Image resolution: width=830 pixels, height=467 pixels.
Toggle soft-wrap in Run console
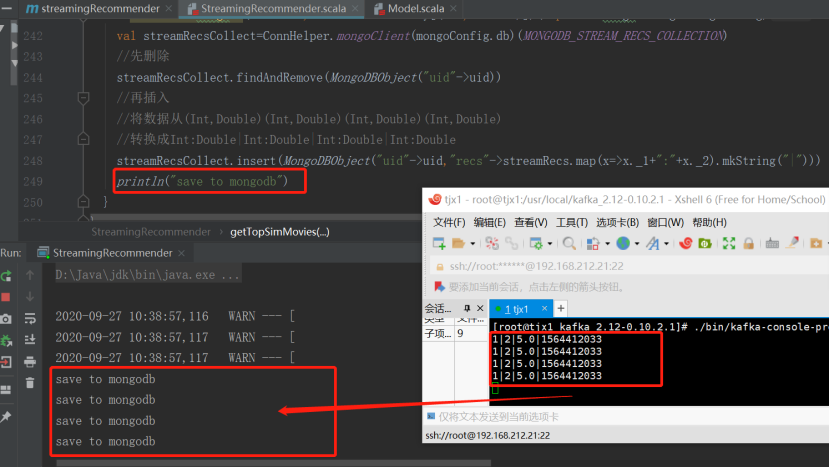30,319
